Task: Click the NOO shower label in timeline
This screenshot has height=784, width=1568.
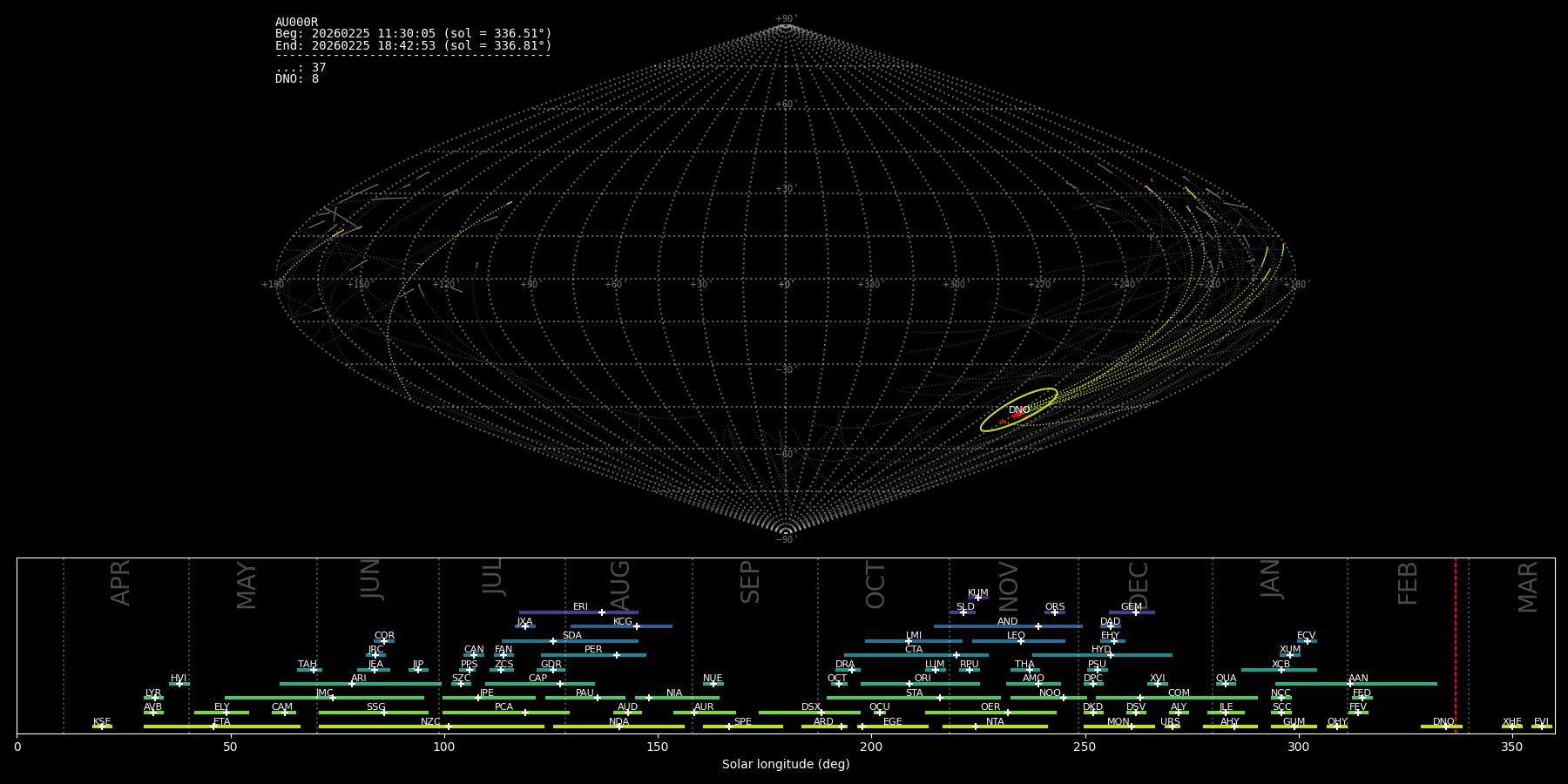Action: [1050, 693]
